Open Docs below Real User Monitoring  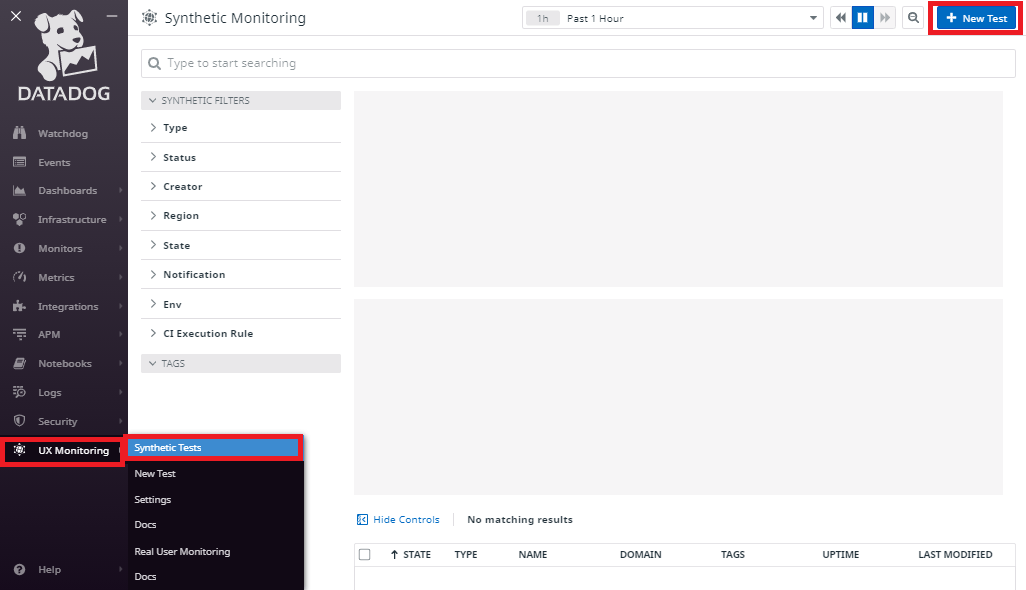pyautogui.click(x=145, y=576)
